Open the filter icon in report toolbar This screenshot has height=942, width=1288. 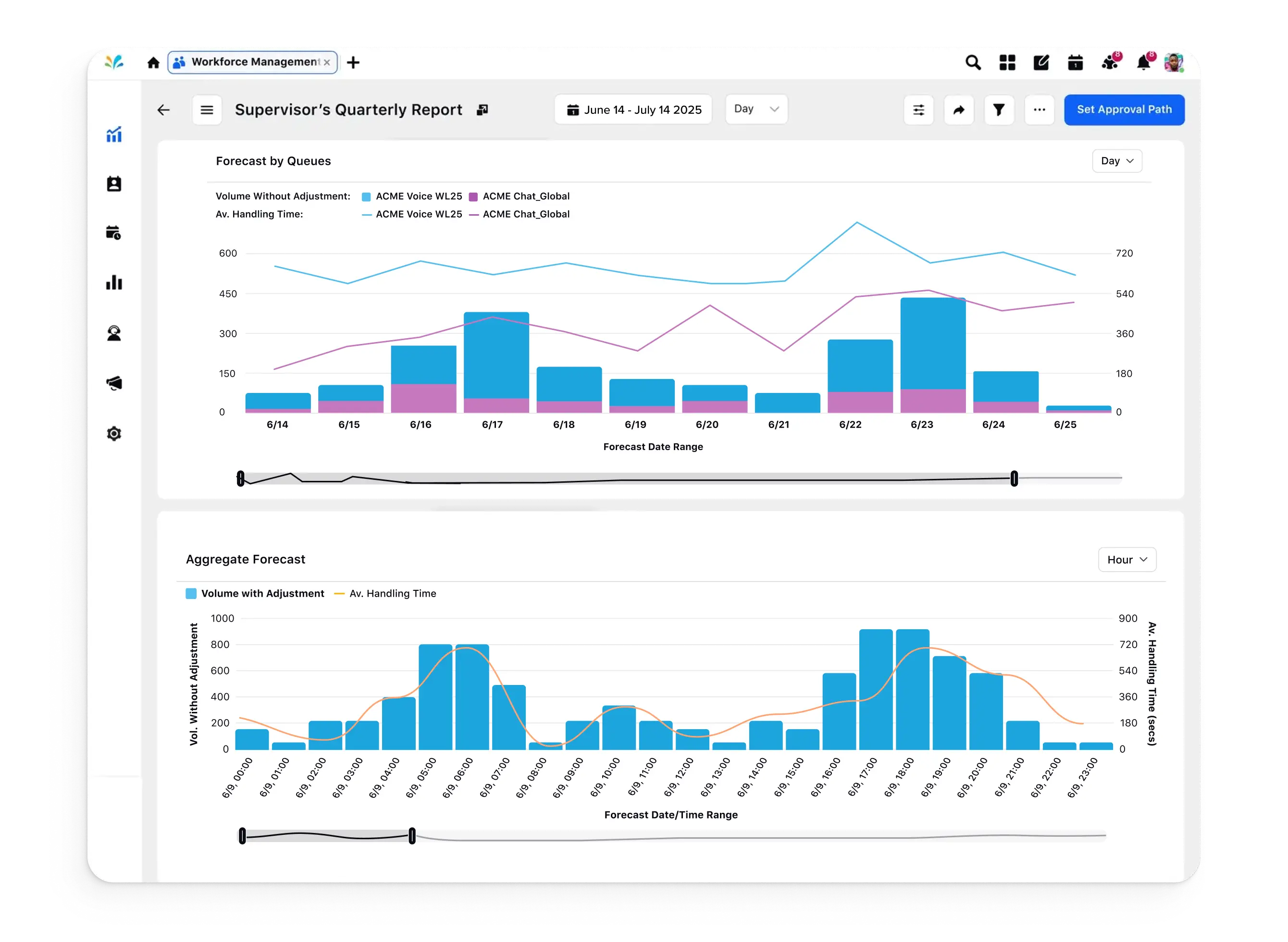coord(999,110)
